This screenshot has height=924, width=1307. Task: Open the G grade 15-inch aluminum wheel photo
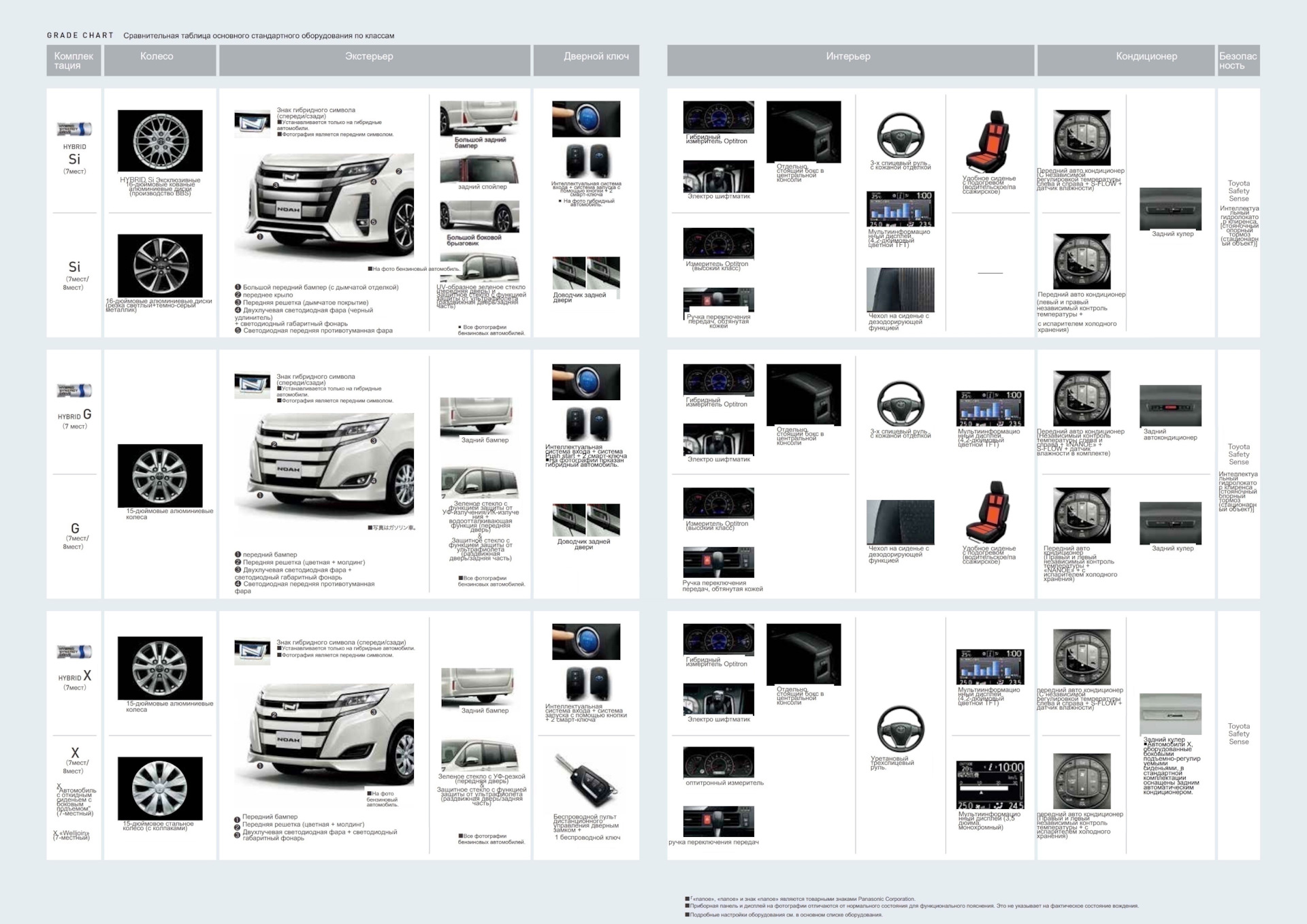pyautogui.click(x=160, y=476)
